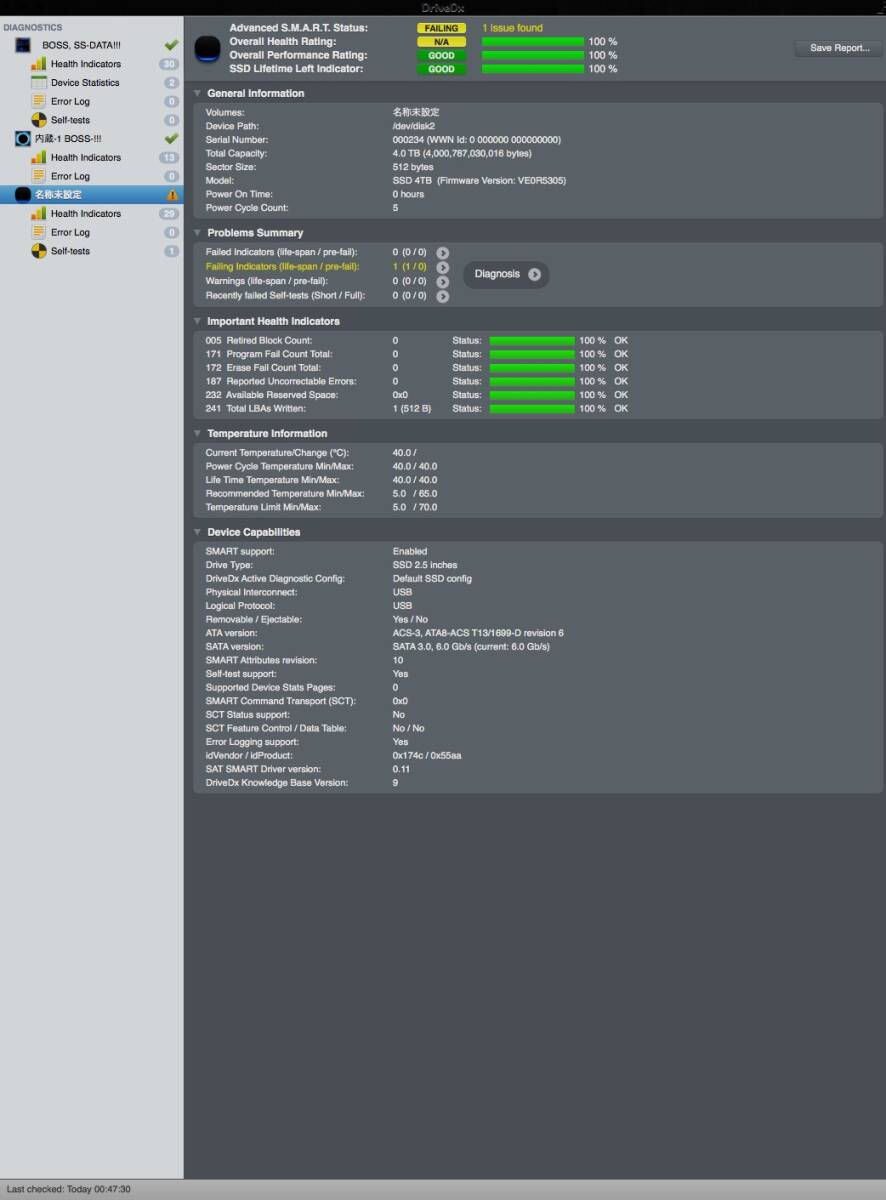Click the Health Indicators bar chart icon for 内蔵-1 BOSS-!!!
This screenshot has width=886, height=1200.
pos(39,157)
